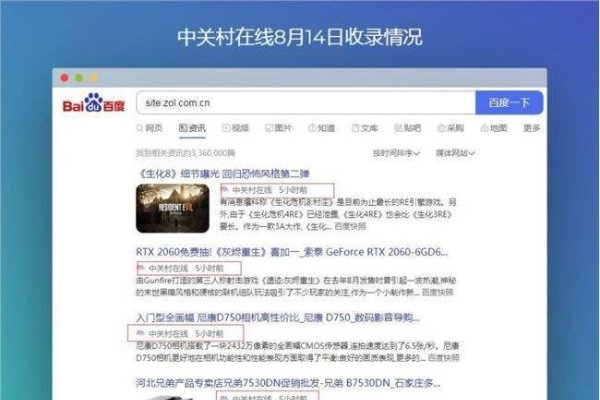Open 百度快照 for the RTX 2060 result

437,292
